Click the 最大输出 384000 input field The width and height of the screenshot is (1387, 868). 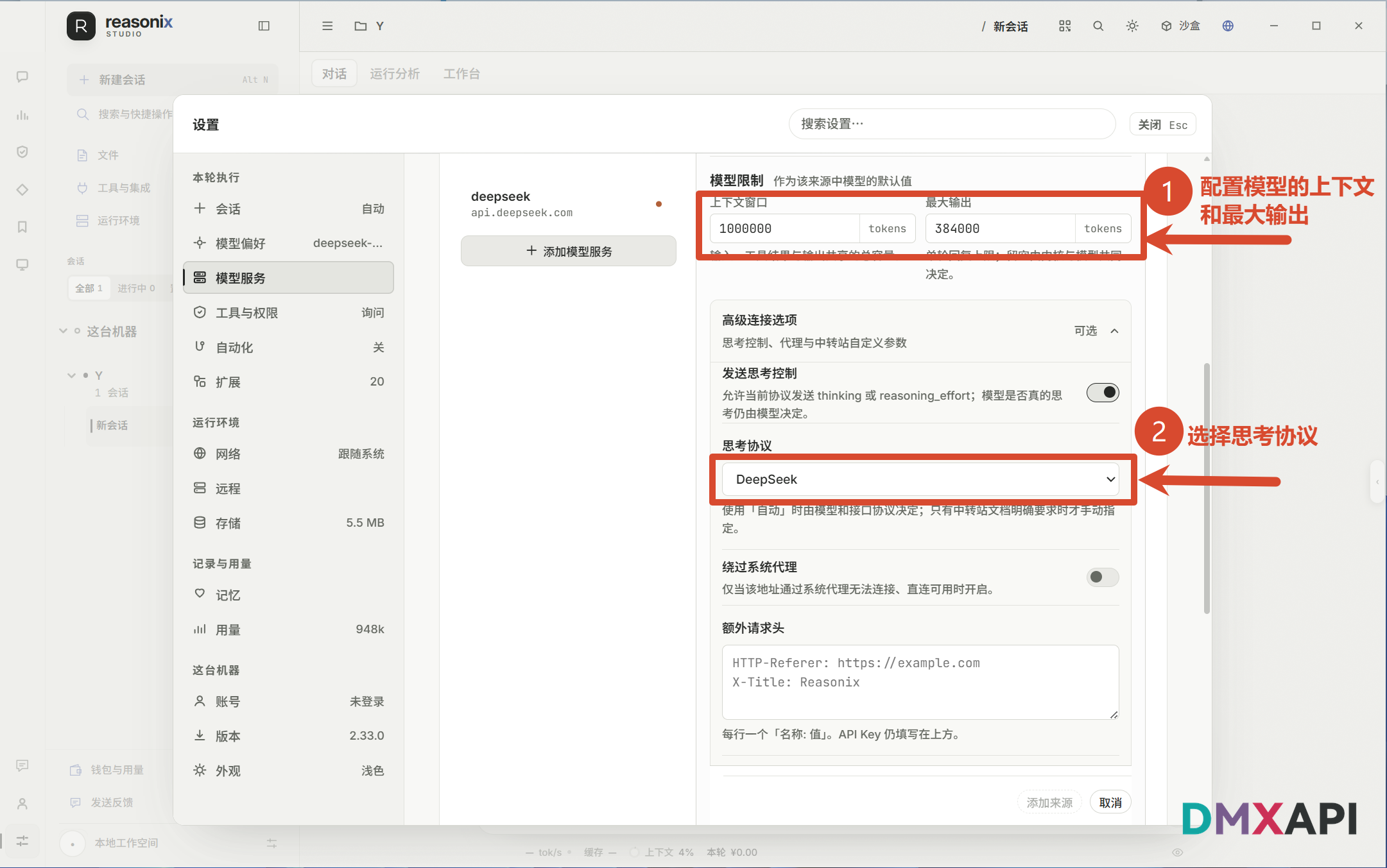point(1000,228)
